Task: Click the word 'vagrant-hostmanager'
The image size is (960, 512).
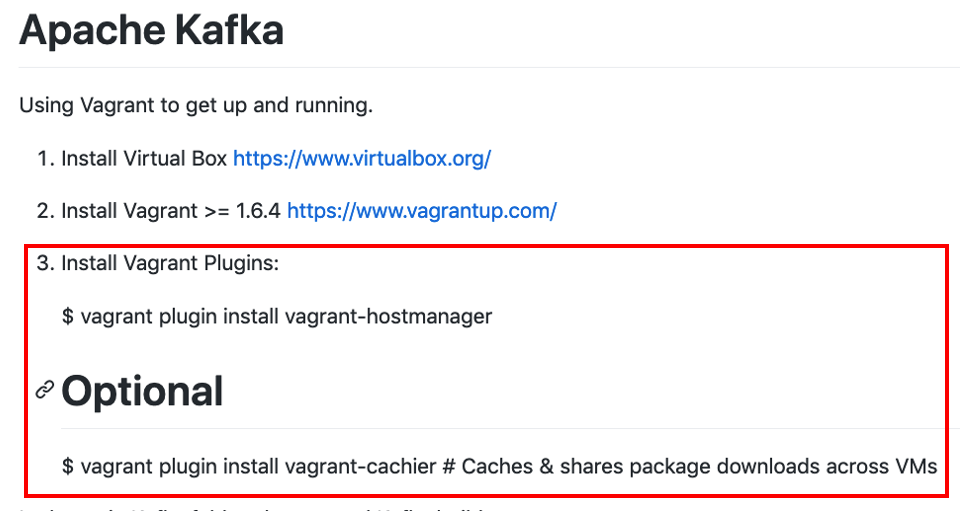Action: pyautogui.click(x=389, y=317)
